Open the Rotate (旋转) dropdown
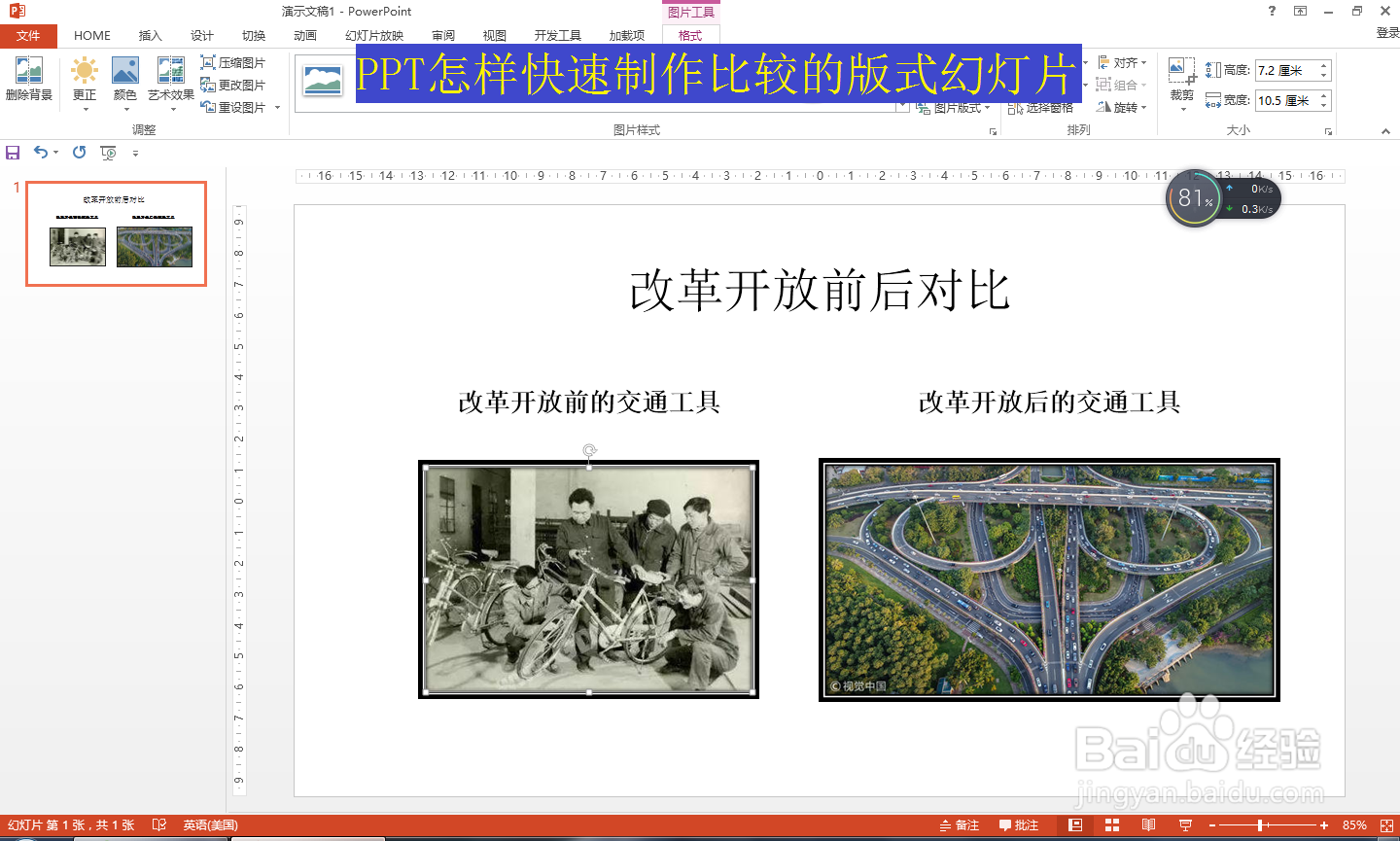 (1123, 107)
